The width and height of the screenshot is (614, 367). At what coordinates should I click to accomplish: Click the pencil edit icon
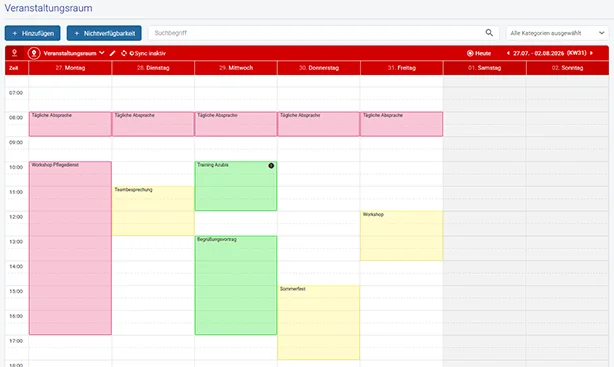(113, 53)
